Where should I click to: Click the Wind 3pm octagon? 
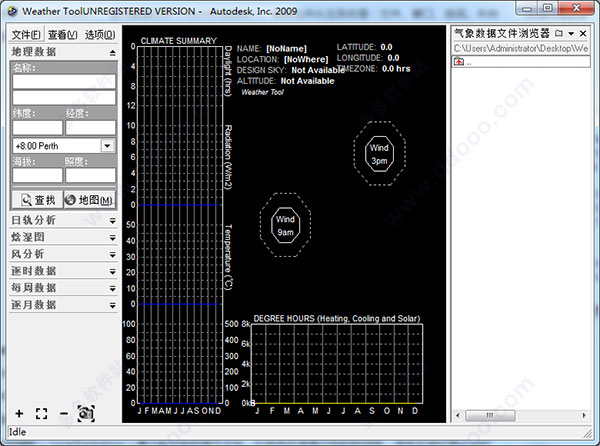click(379, 154)
